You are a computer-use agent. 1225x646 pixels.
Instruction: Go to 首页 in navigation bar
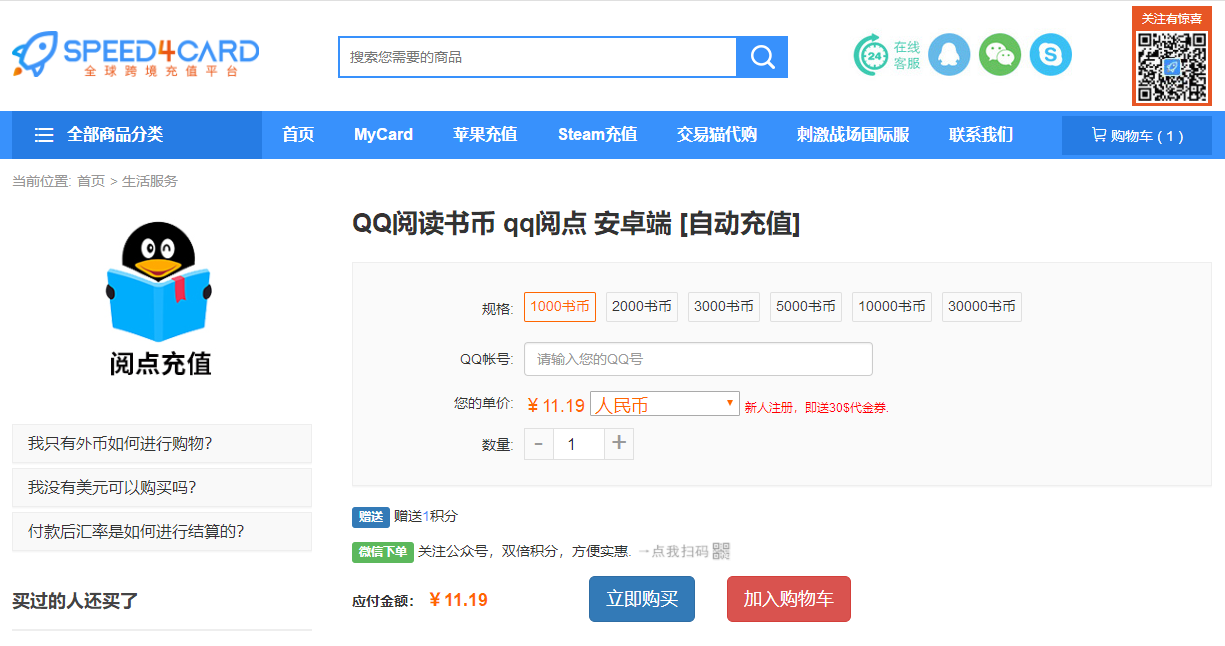pos(298,135)
